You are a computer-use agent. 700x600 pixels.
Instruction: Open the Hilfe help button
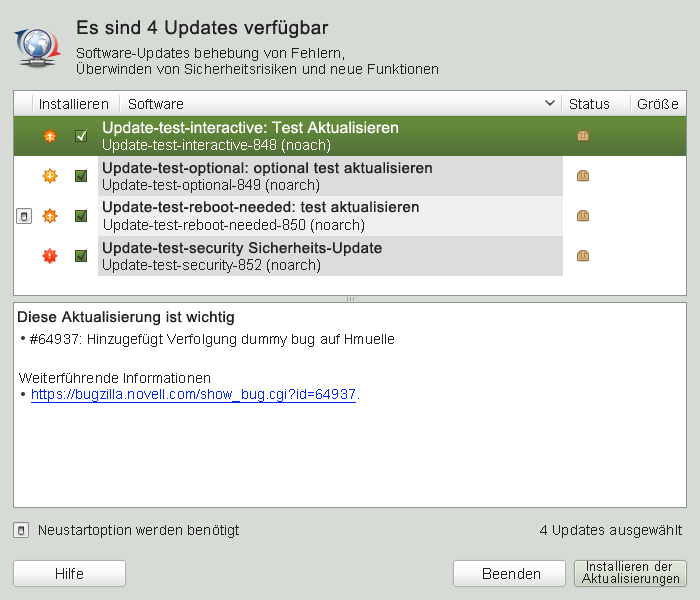tap(70, 574)
